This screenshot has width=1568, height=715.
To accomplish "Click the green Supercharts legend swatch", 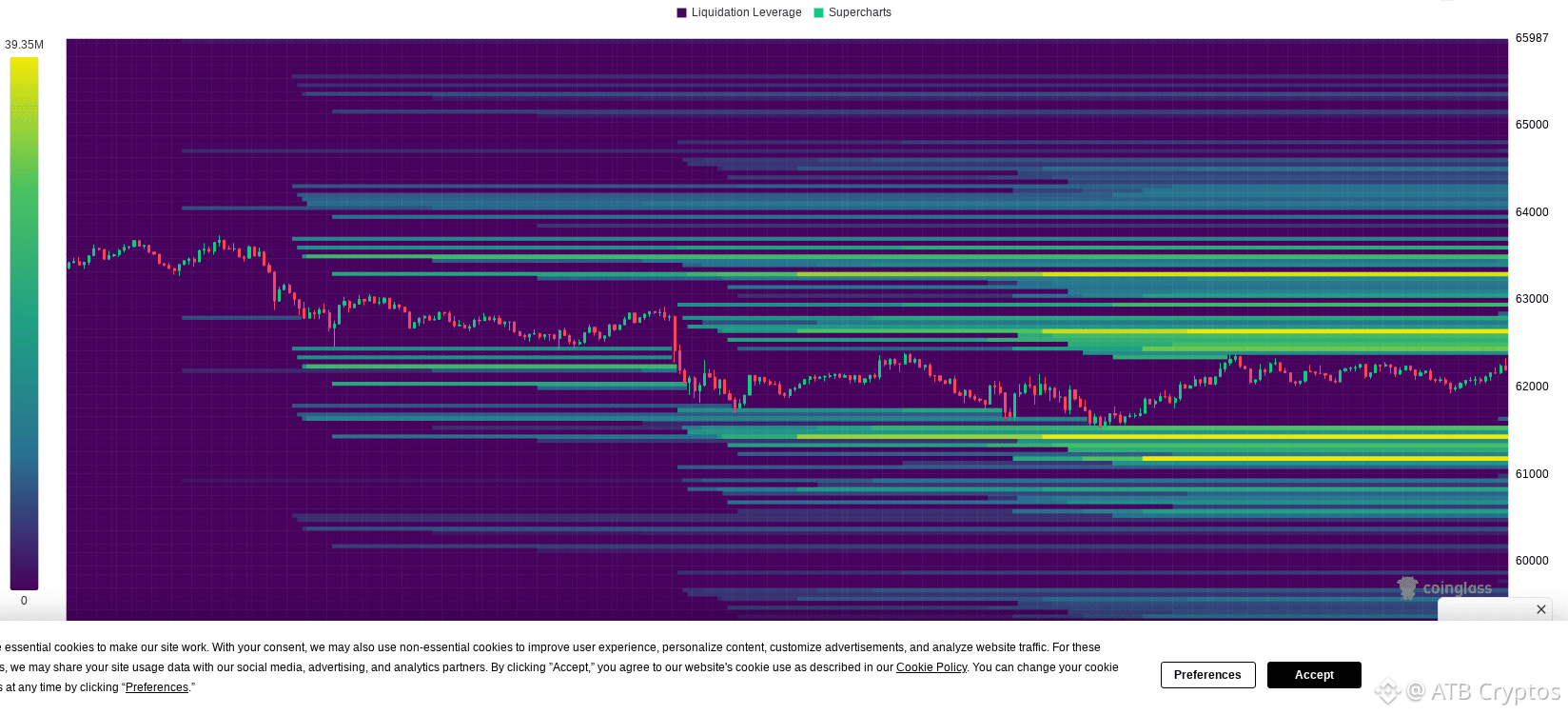I will tap(818, 12).
